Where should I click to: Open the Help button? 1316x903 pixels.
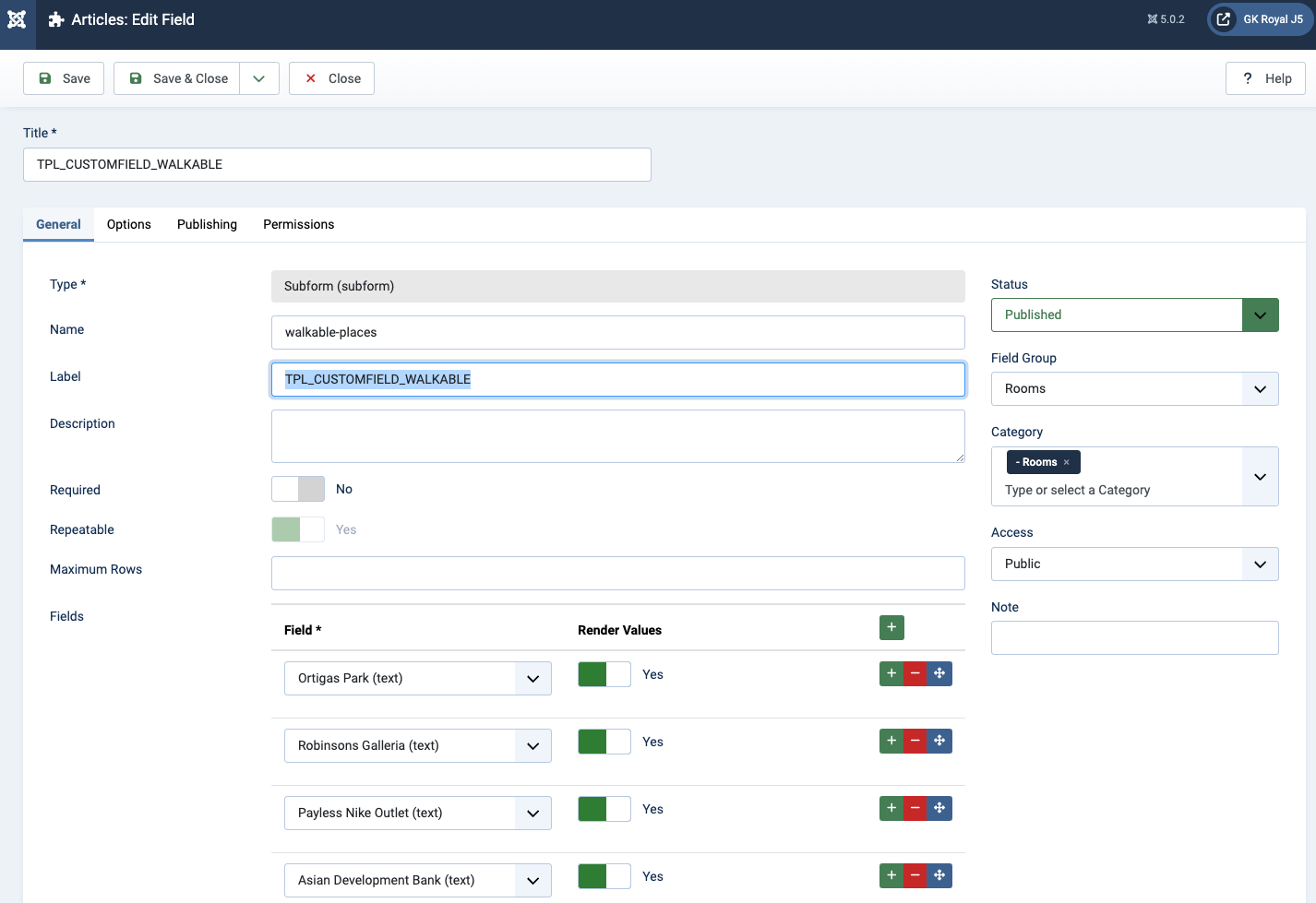pos(1265,78)
